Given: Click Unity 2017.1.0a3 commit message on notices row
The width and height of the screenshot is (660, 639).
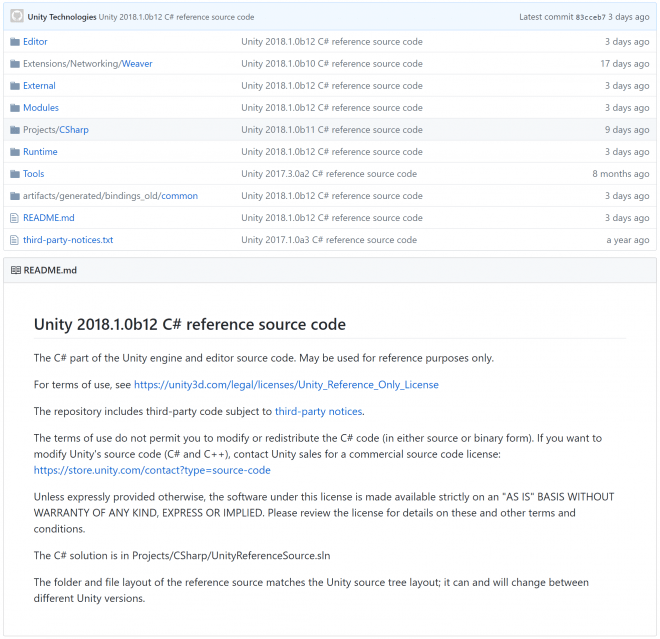Looking at the screenshot, I should click(x=329, y=240).
